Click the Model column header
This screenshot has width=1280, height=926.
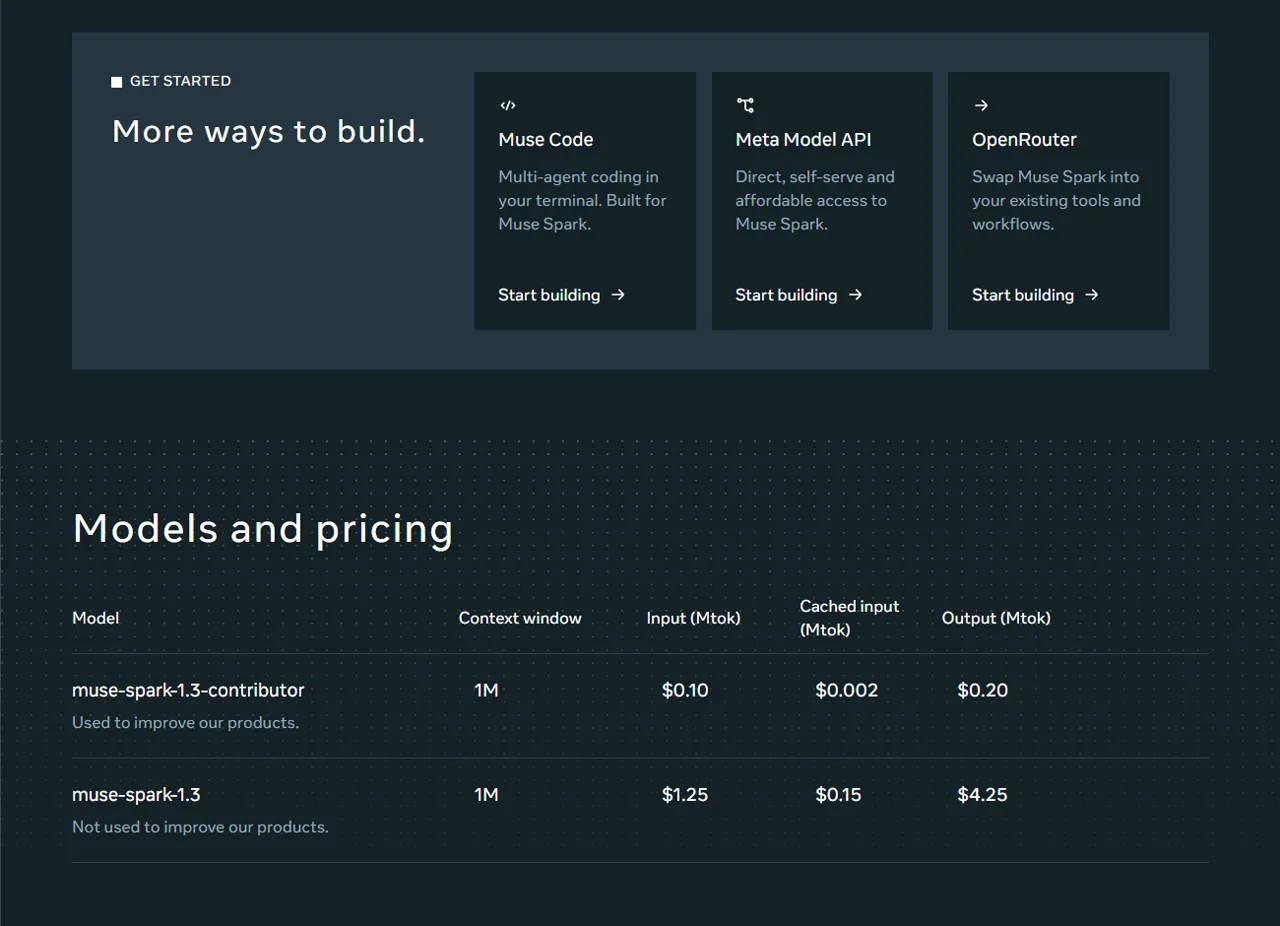point(96,618)
